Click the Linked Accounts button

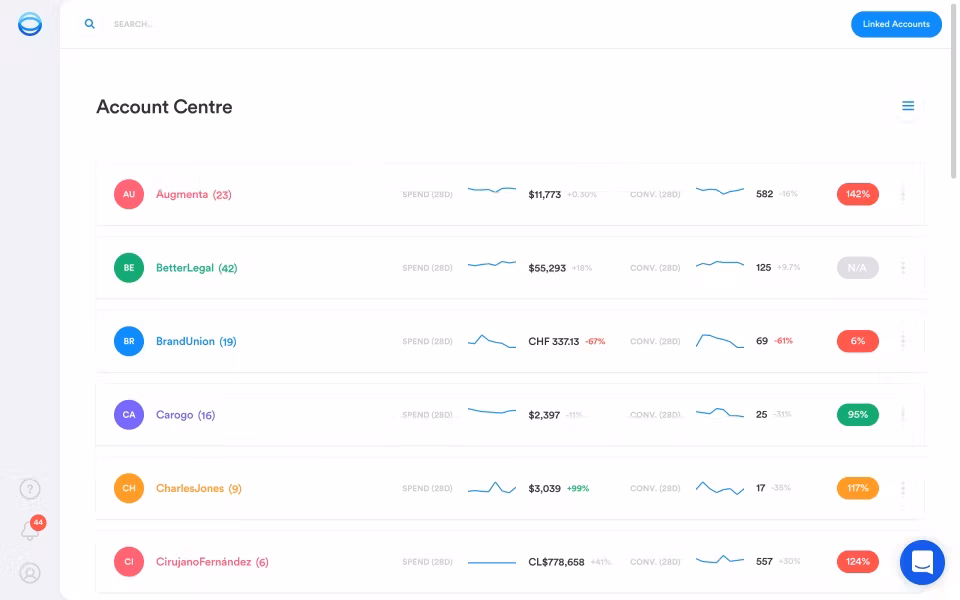[x=896, y=23]
